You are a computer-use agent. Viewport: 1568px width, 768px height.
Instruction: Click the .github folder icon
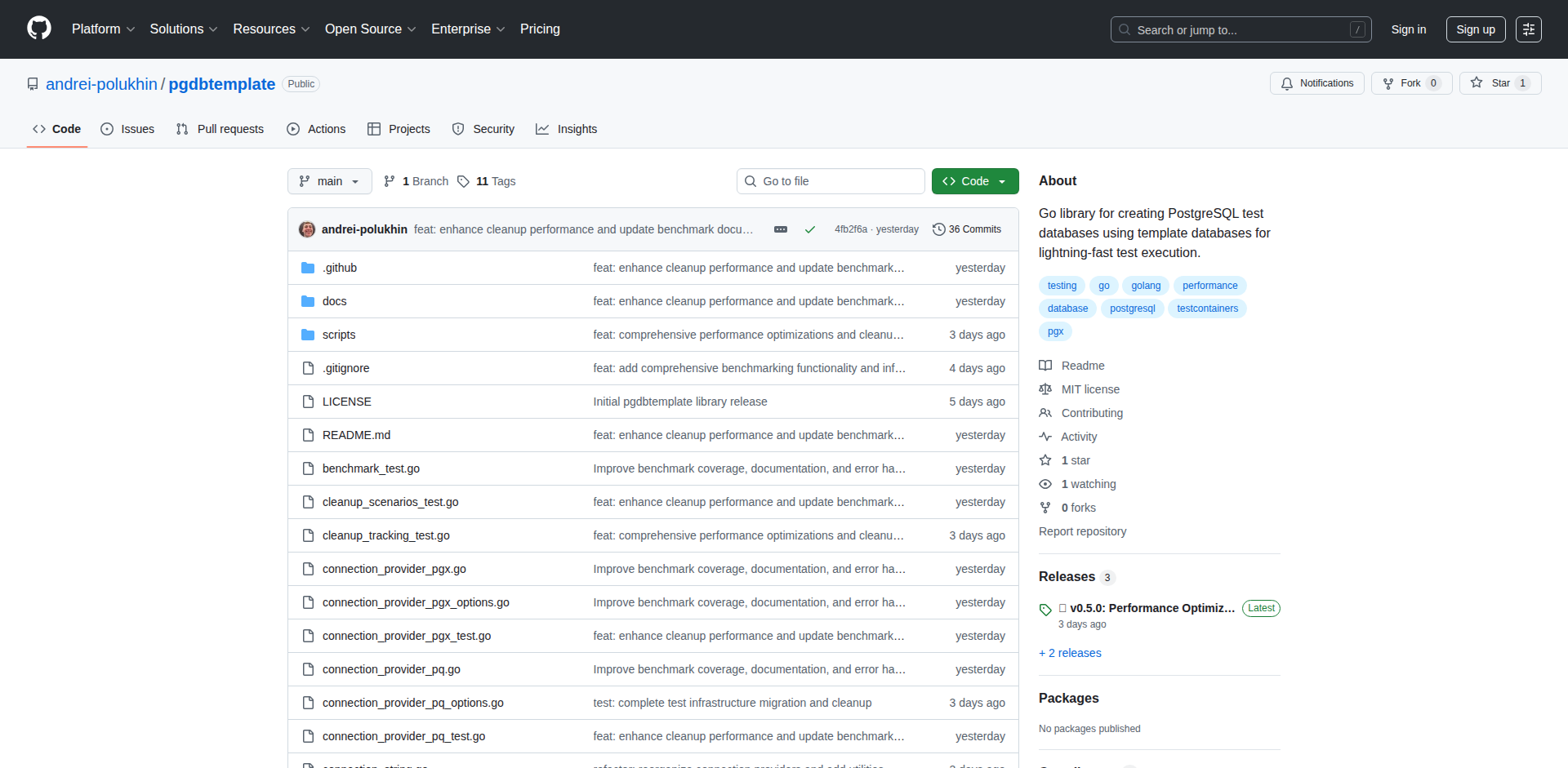click(308, 268)
